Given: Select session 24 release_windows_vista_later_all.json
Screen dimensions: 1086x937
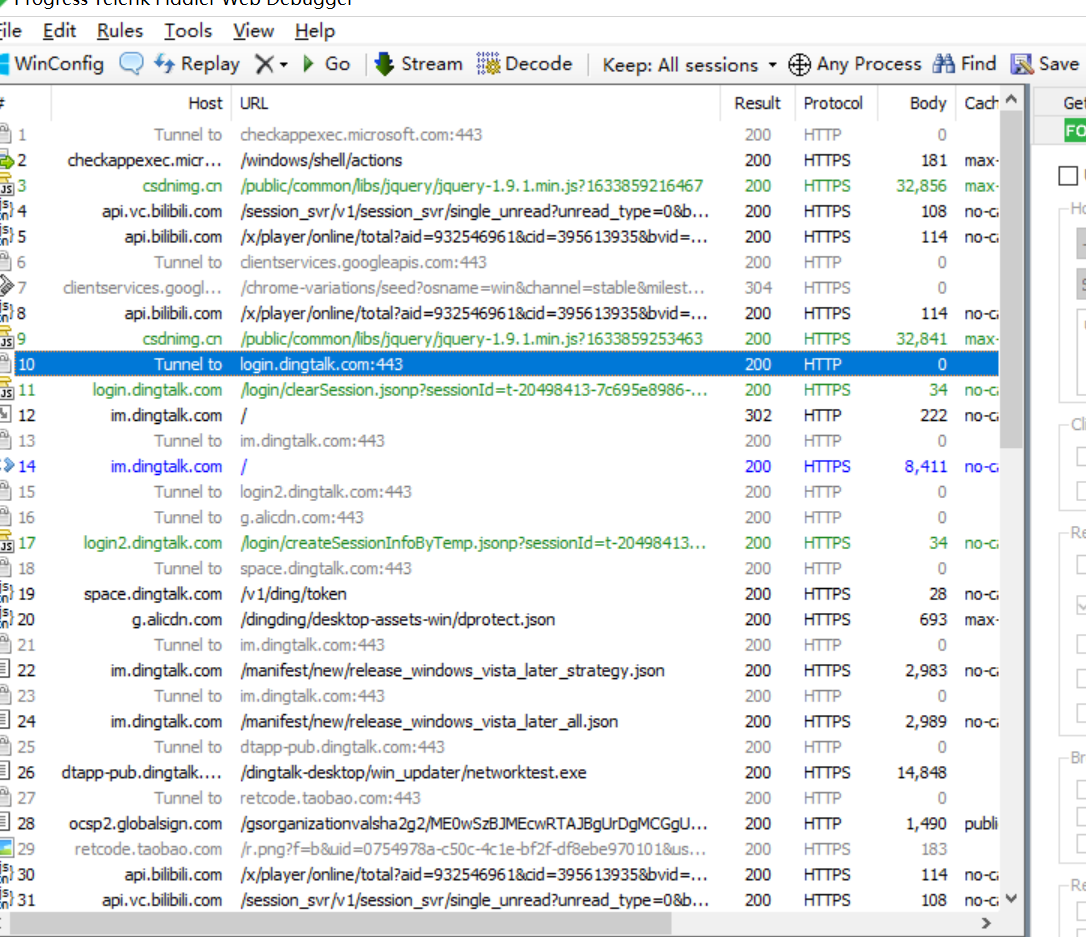Looking at the screenshot, I should (x=499, y=722).
